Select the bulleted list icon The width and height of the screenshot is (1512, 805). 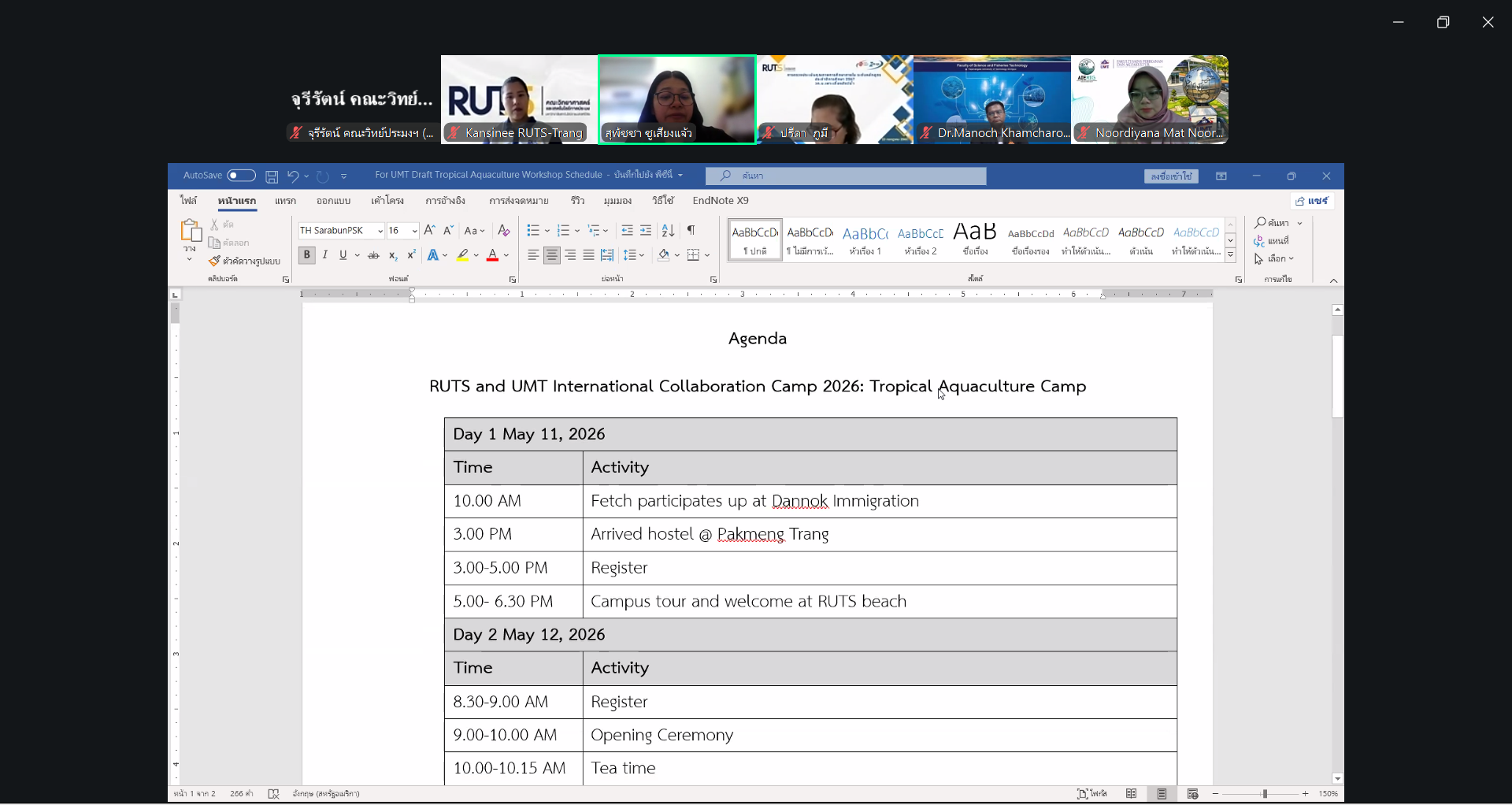tap(533, 231)
